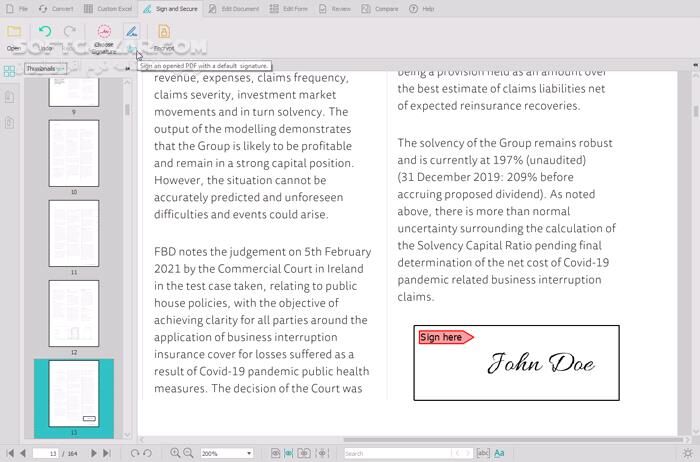Click the Choose Signature icon
Image resolution: width=700 pixels, height=462 pixels.
point(104,32)
